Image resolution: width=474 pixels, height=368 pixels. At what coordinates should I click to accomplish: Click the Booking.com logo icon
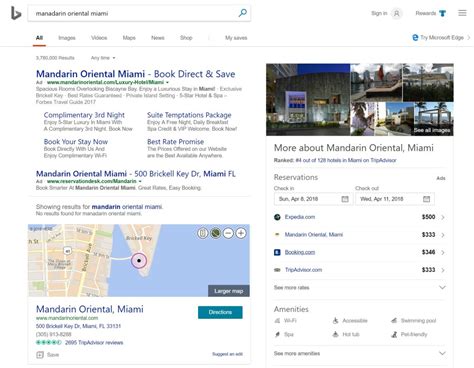[x=277, y=252]
